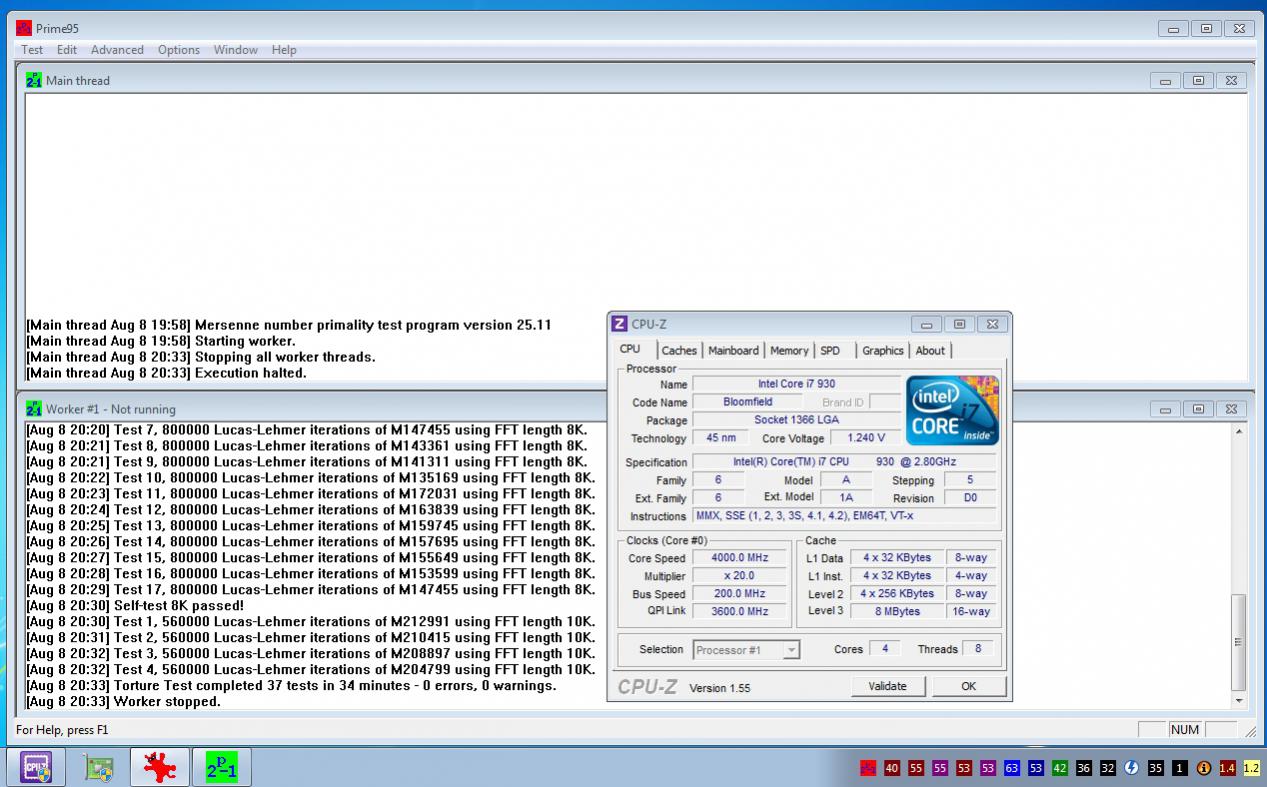
Task: Open the Help menu
Action: tap(284, 50)
